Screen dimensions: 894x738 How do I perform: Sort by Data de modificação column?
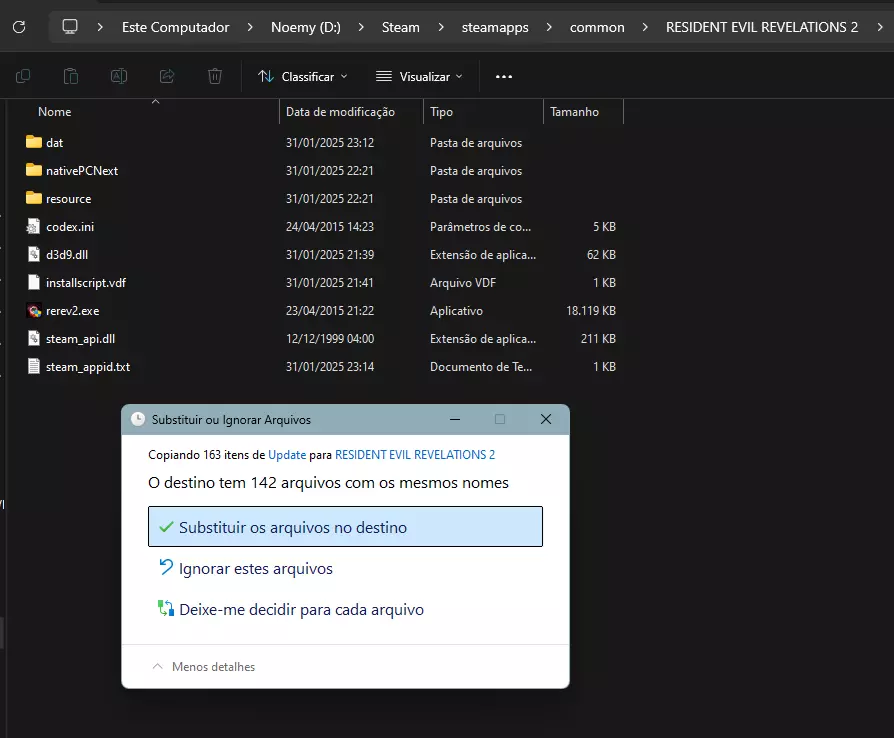click(x=340, y=112)
